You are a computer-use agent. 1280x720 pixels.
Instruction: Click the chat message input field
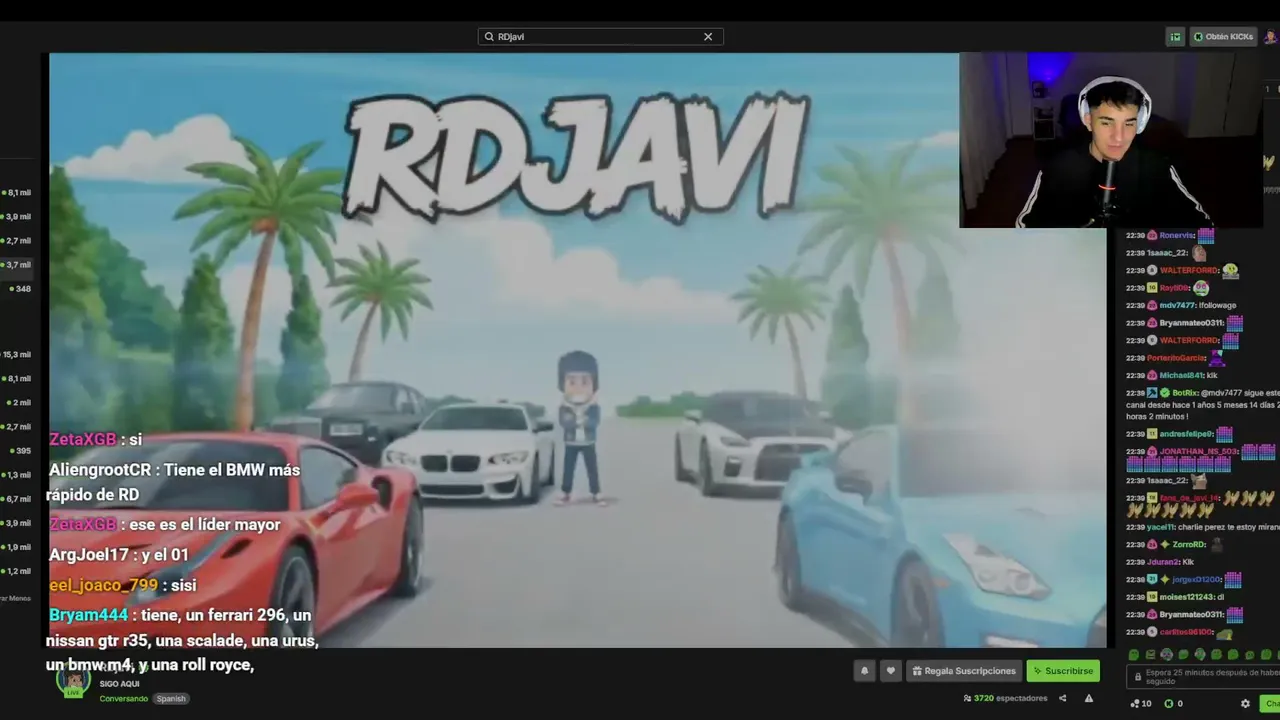(1204, 677)
